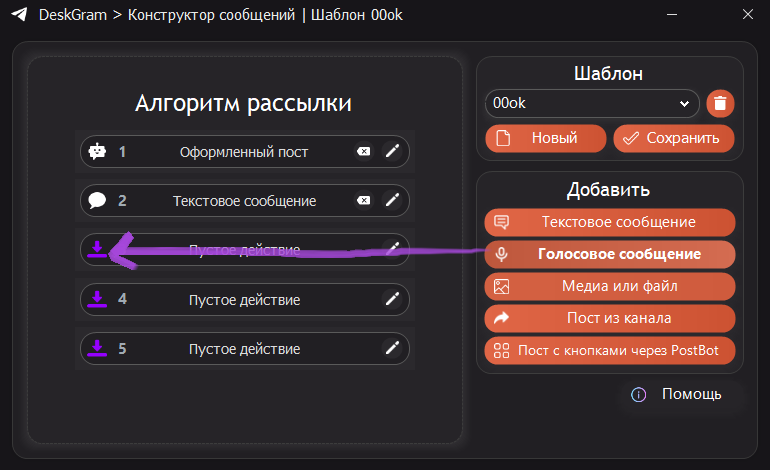Add a Голосовое сообщение action
The width and height of the screenshot is (770, 470).
tap(610, 254)
